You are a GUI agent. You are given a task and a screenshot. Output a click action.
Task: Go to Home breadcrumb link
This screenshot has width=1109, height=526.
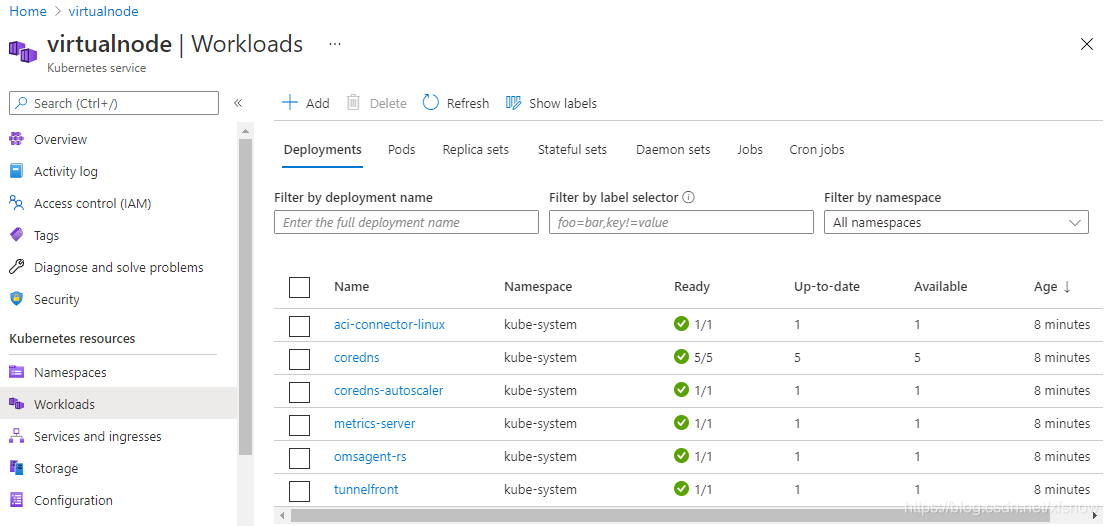[28, 11]
